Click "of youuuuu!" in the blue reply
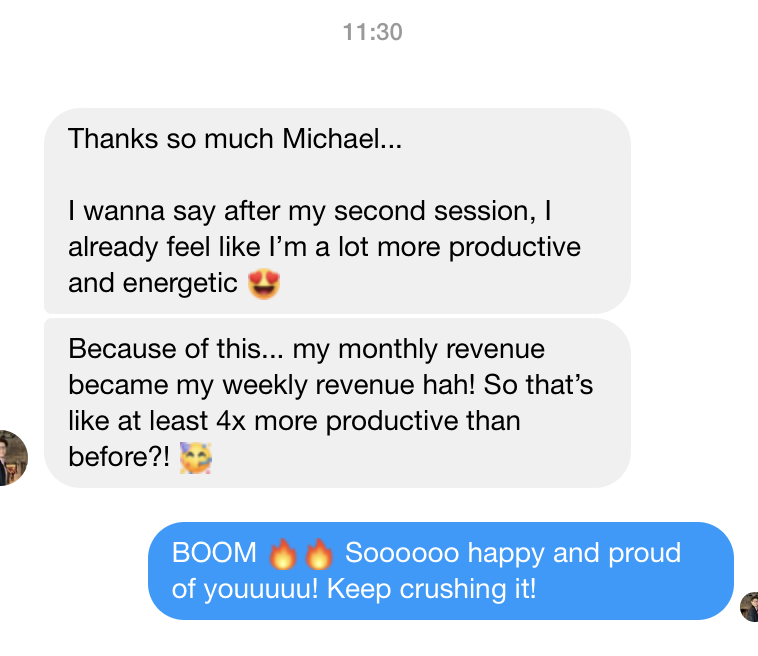758x656 pixels. tap(245, 589)
